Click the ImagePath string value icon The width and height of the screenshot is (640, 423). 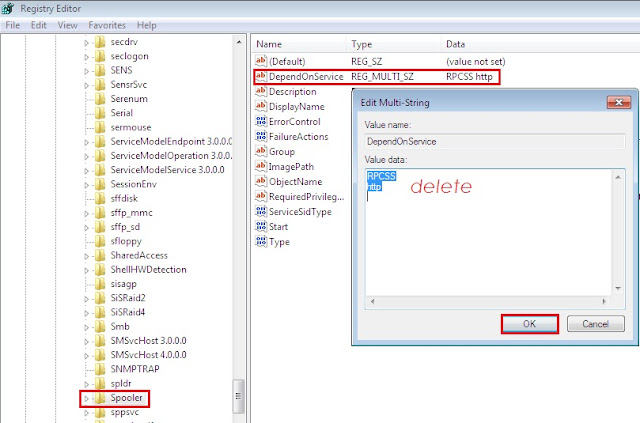click(x=261, y=166)
